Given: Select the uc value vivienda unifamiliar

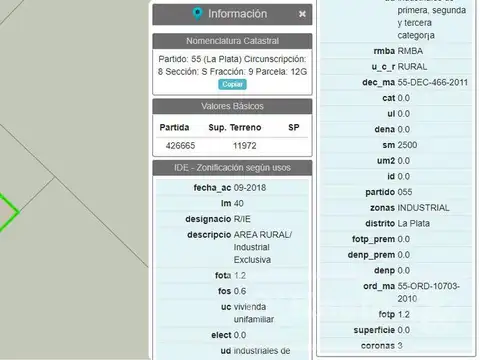Looking at the screenshot, I should click(x=254, y=313).
